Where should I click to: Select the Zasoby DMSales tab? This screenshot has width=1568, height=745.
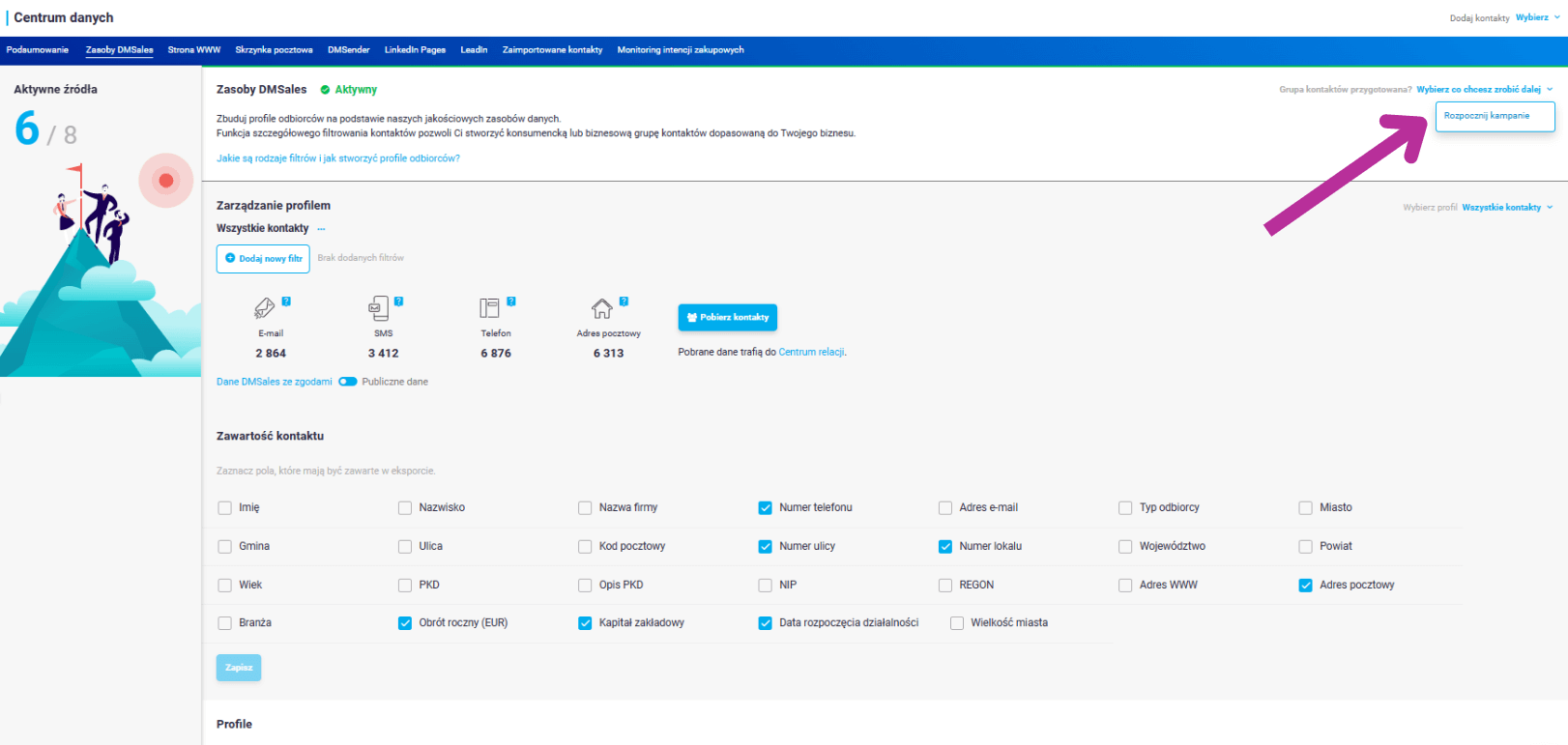[x=120, y=50]
